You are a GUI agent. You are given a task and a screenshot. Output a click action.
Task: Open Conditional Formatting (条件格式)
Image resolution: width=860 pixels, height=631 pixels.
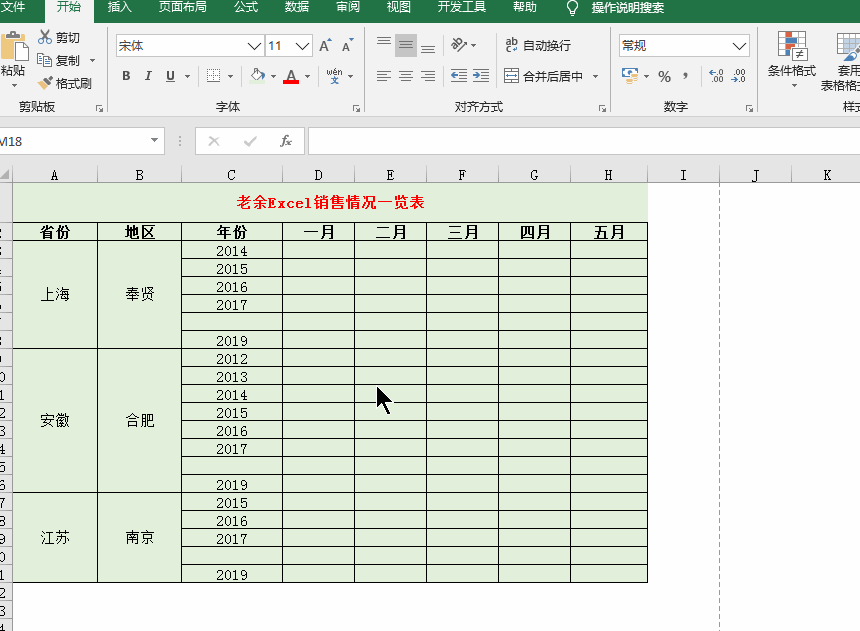(792, 59)
